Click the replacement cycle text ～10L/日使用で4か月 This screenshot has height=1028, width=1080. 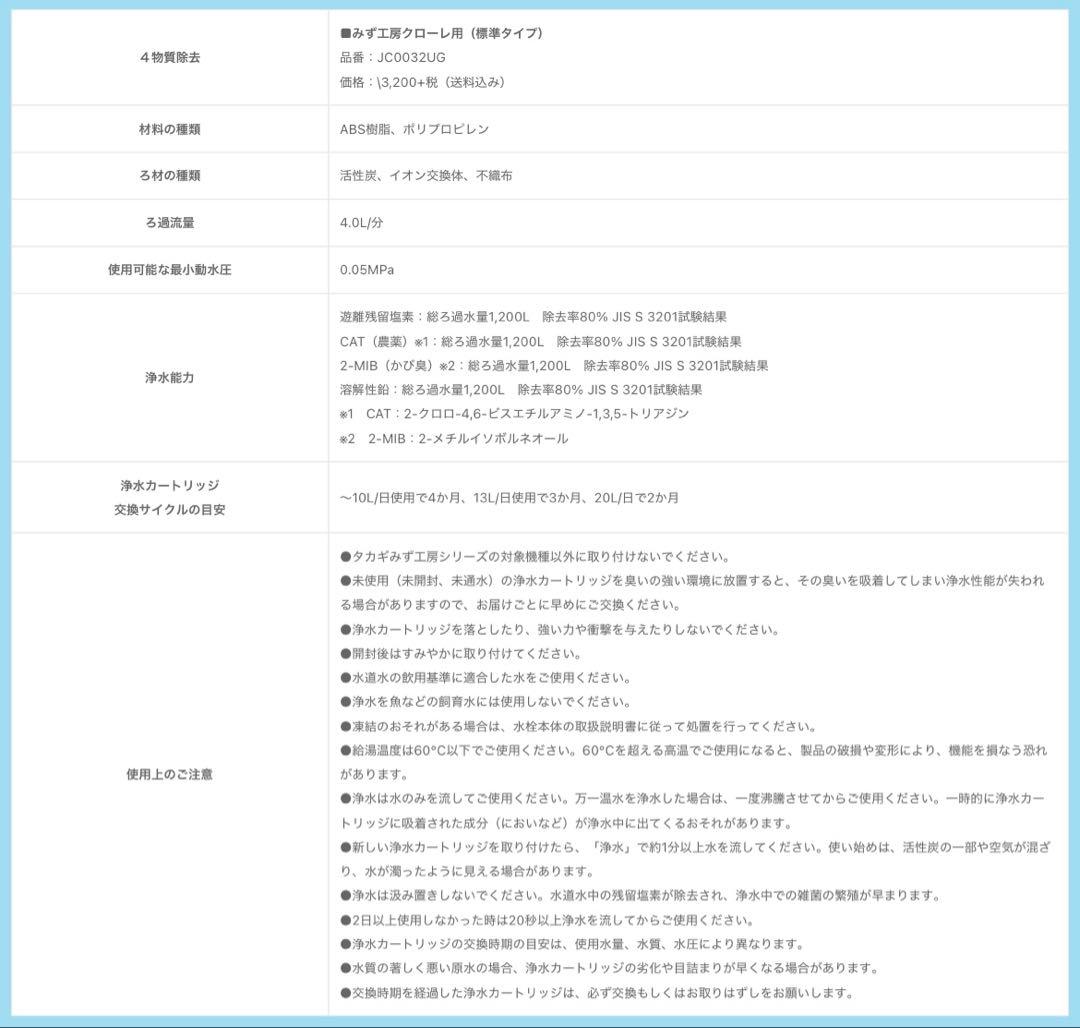pyautogui.click(x=509, y=497)
